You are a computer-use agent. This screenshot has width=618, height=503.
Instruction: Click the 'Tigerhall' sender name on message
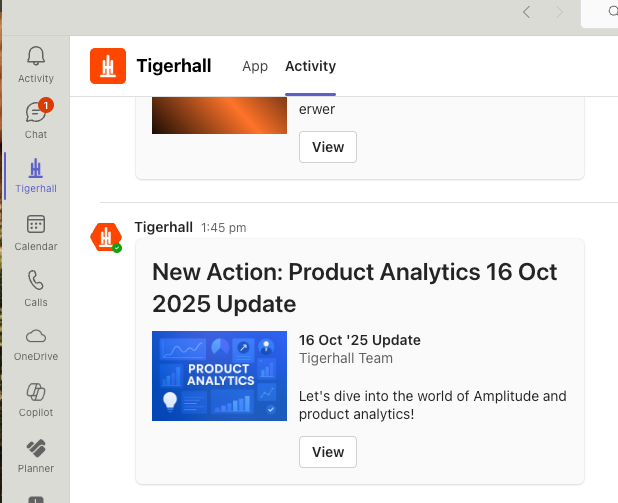(x=164, y=227)
